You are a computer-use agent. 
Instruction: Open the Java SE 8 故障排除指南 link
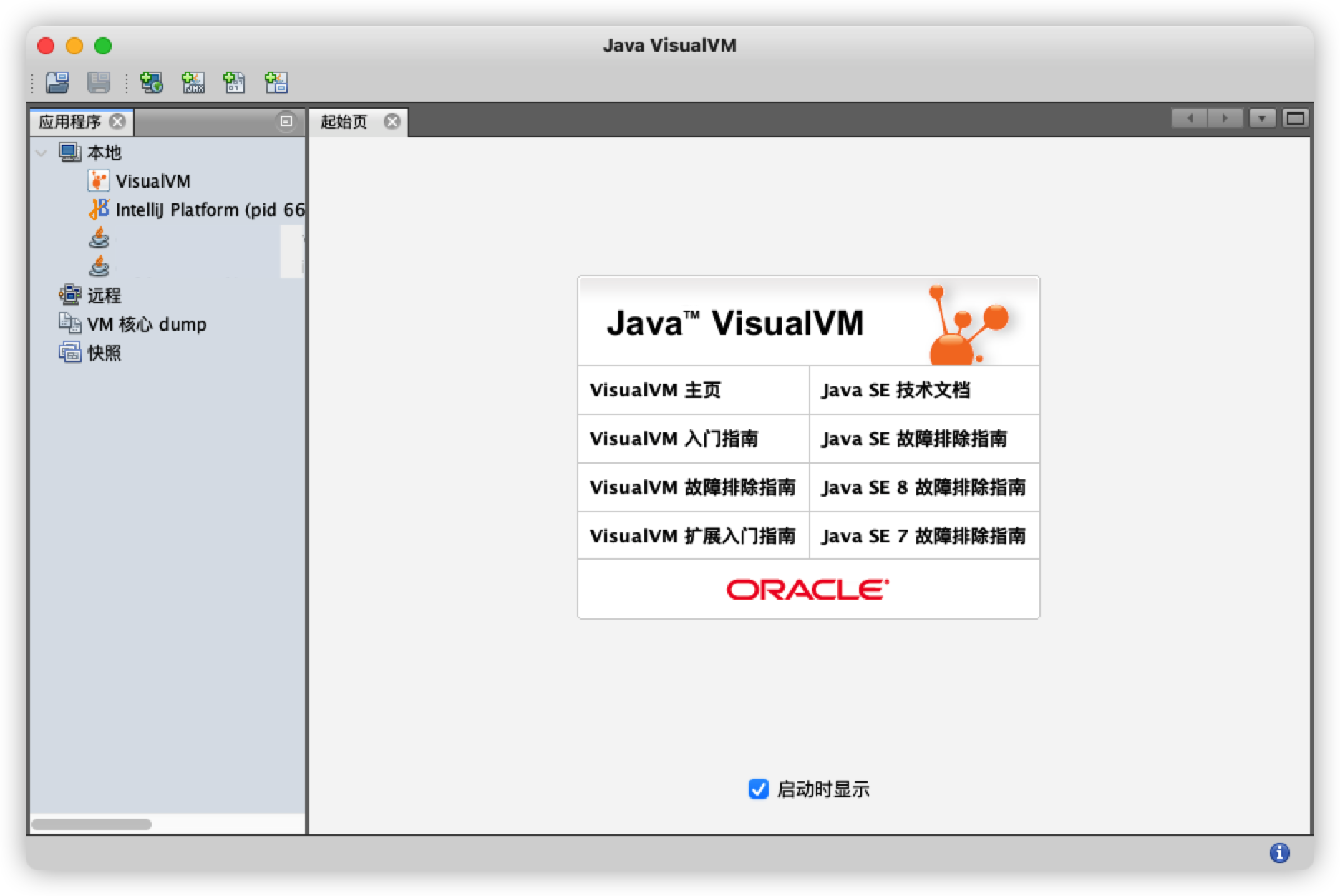923,487
